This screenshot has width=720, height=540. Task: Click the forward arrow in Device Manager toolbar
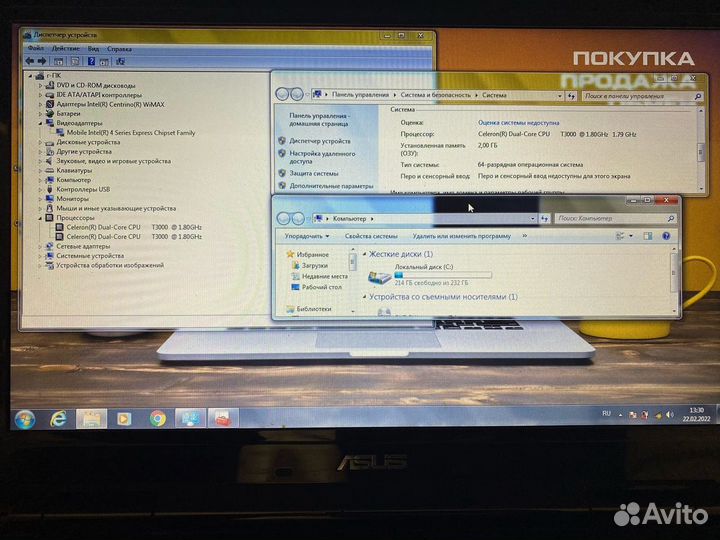tap(42, 61)
